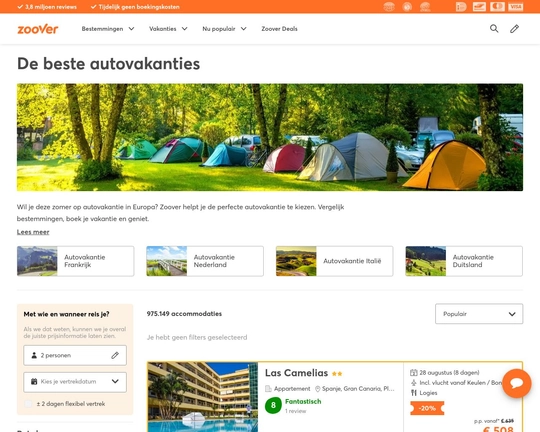Click the write review pencil icon
Image resolution: width=540 pixels, height=432 pixels.
click(x=514, y=29)
